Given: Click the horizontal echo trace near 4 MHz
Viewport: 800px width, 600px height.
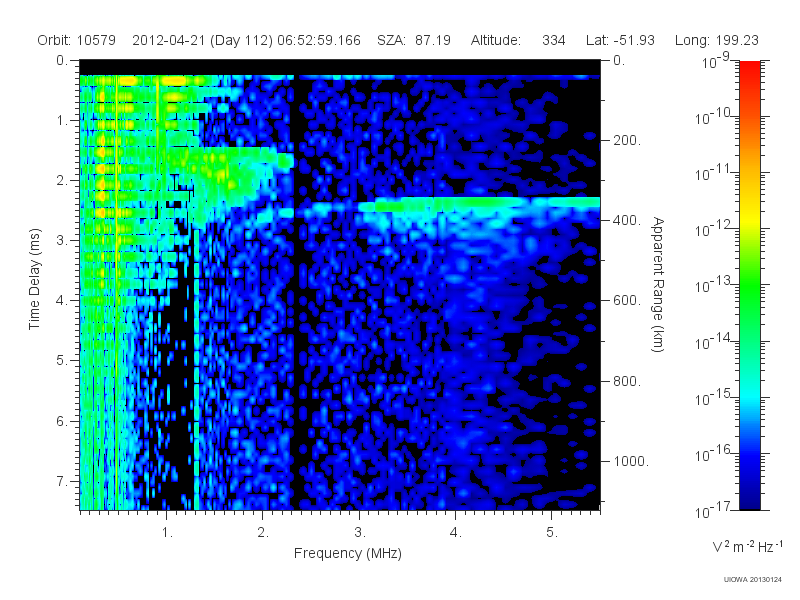Looking at the screenshot, I should click(480, 204).
